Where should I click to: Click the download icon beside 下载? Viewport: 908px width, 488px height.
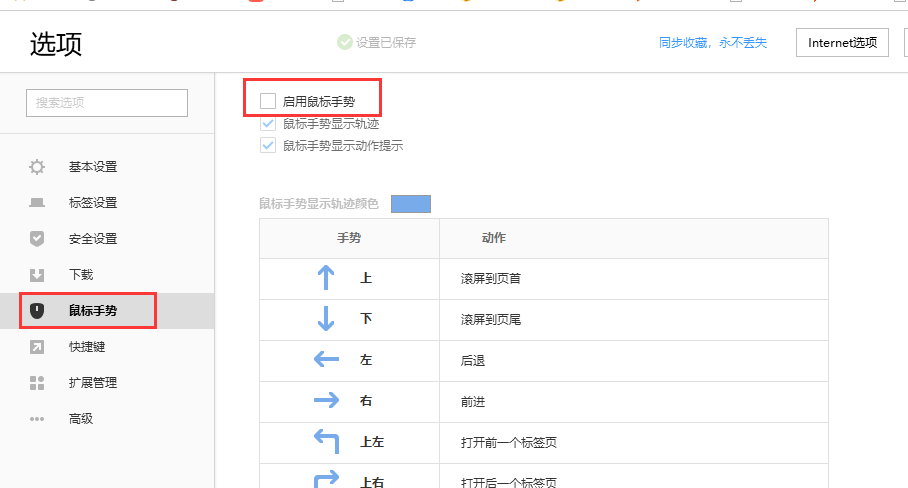coord(37,275)
